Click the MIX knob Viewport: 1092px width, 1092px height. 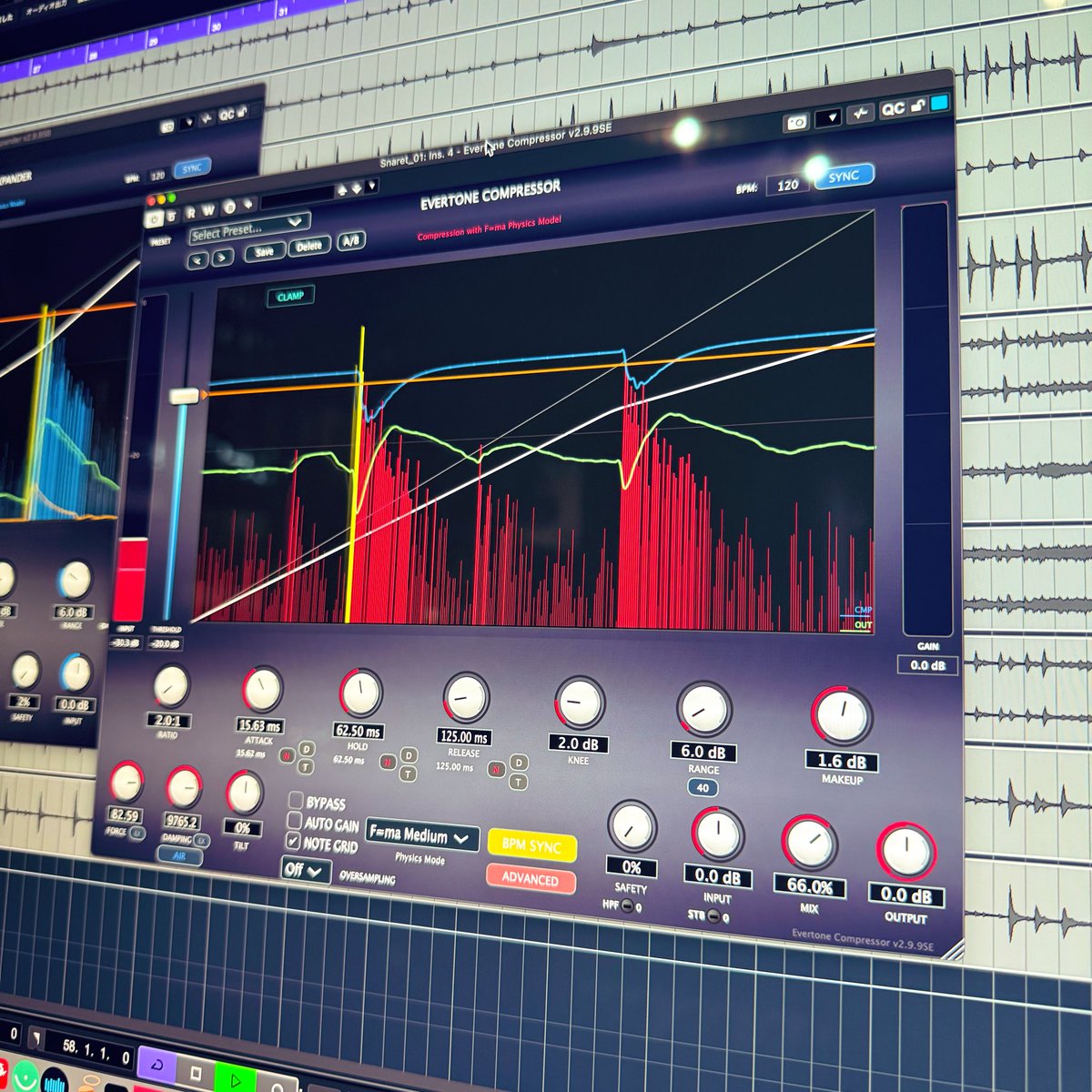[808, 844]
